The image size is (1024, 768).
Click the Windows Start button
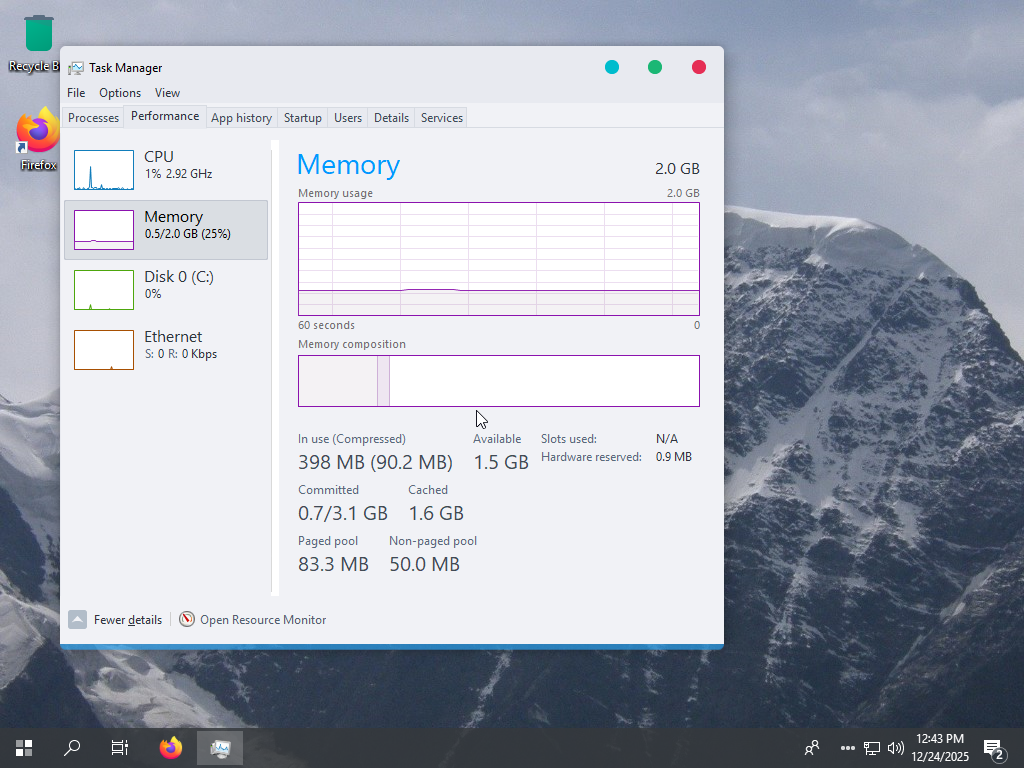tap(24, 747)
